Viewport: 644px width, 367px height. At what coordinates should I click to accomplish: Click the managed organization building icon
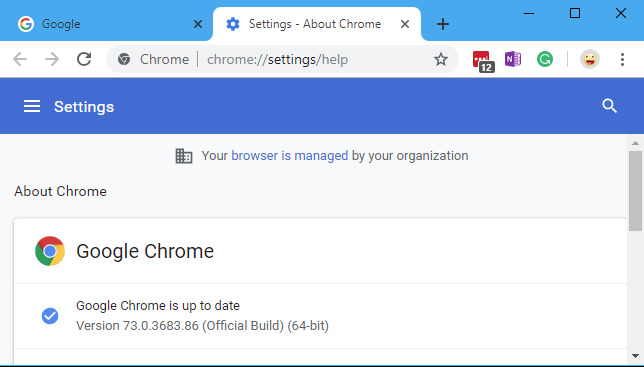click(x=184, y=156)
